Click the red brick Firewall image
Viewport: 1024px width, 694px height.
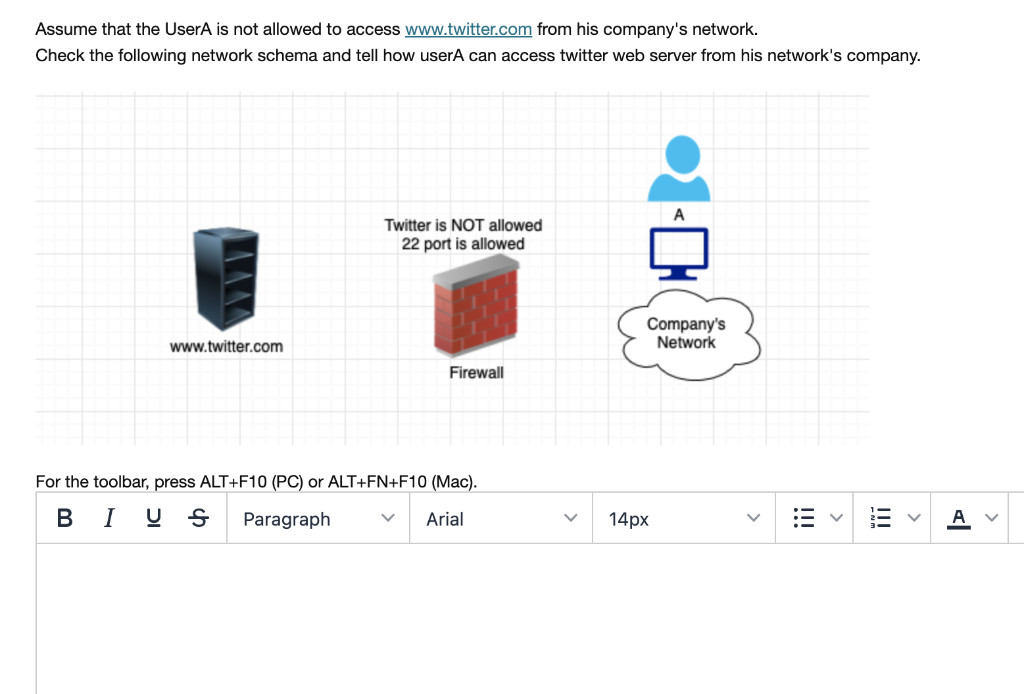(476, 306)
